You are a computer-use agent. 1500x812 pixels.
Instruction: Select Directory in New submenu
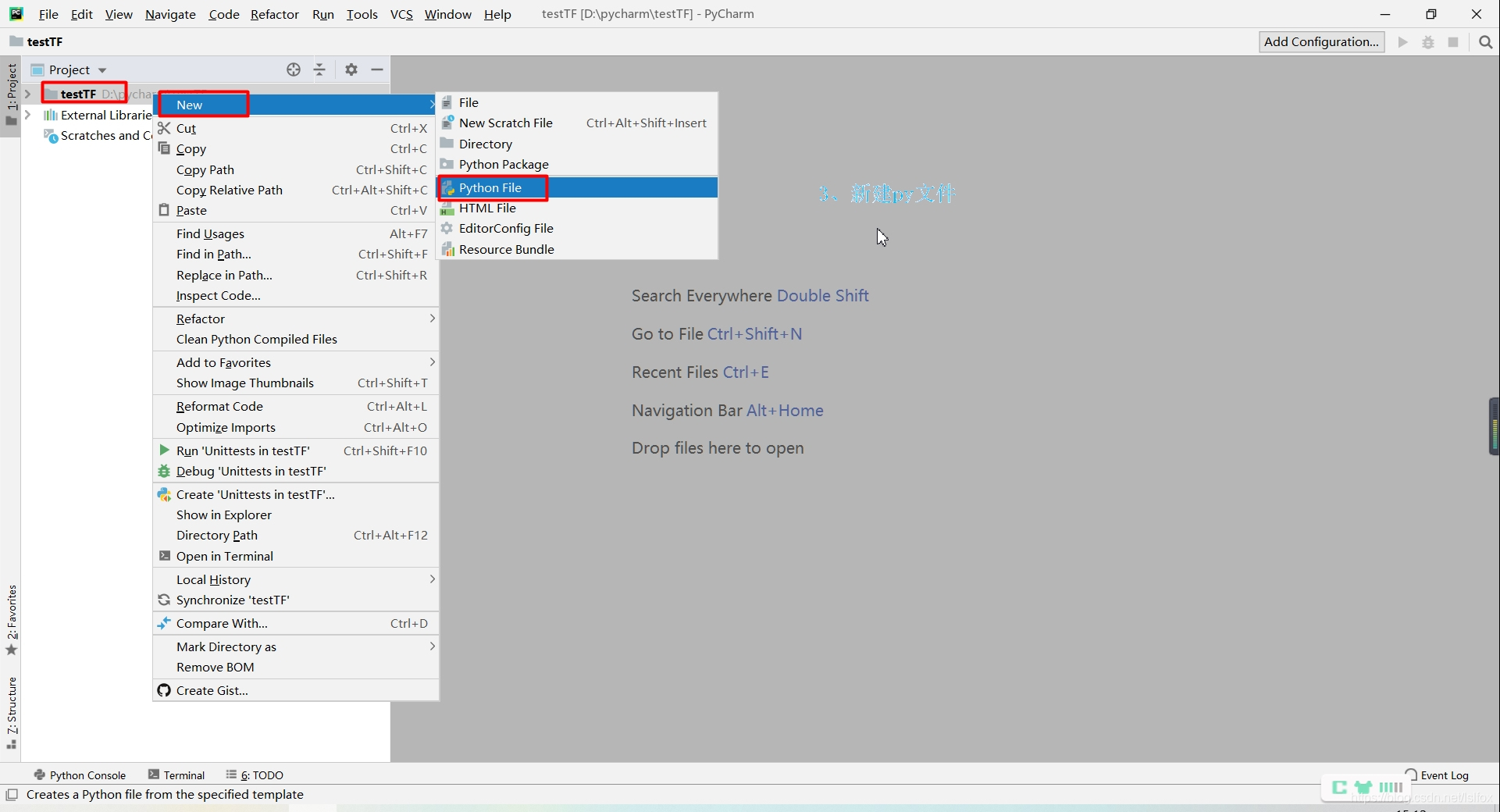point(577,144)
